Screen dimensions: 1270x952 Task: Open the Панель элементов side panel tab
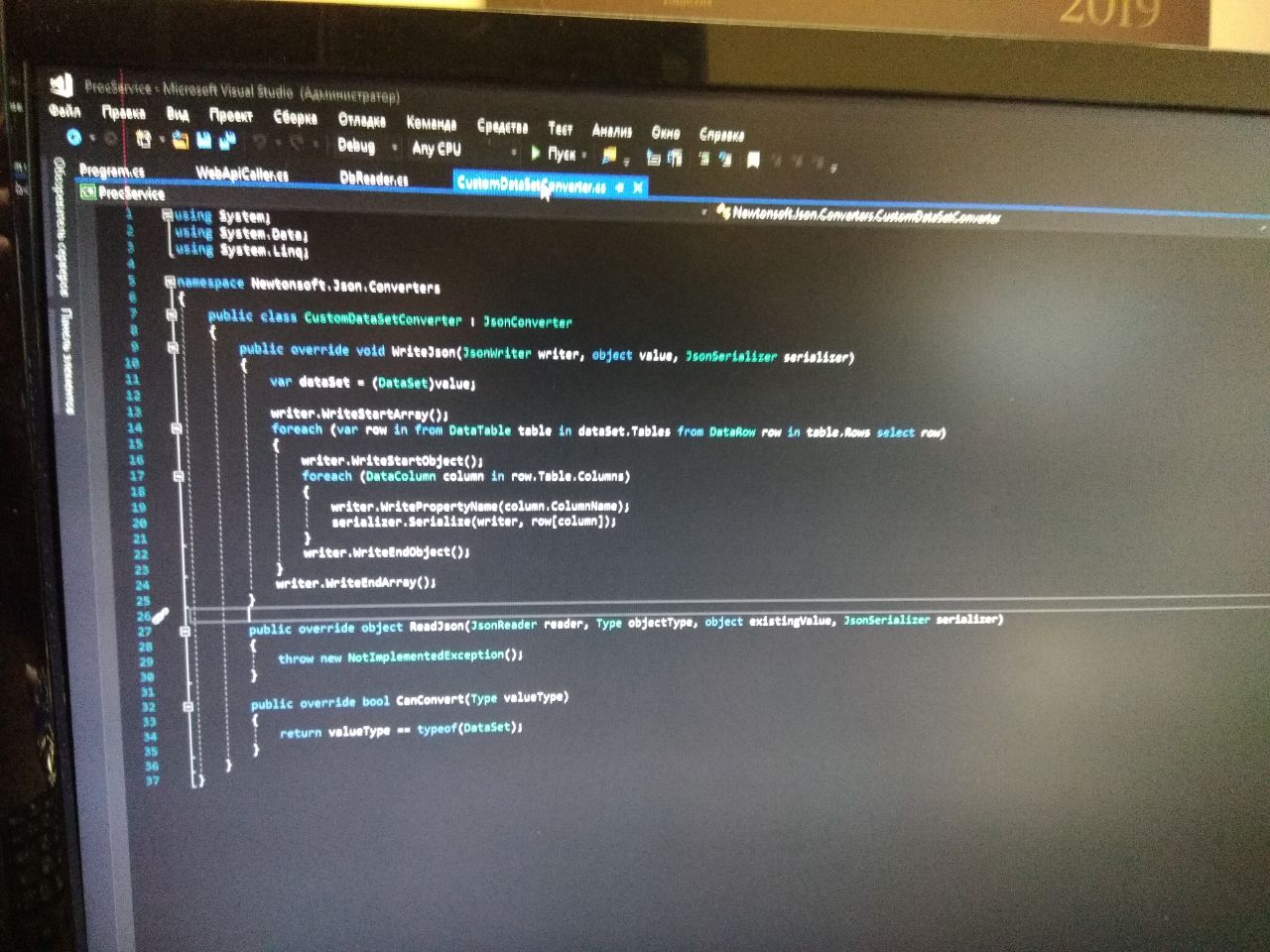[67, 359]
